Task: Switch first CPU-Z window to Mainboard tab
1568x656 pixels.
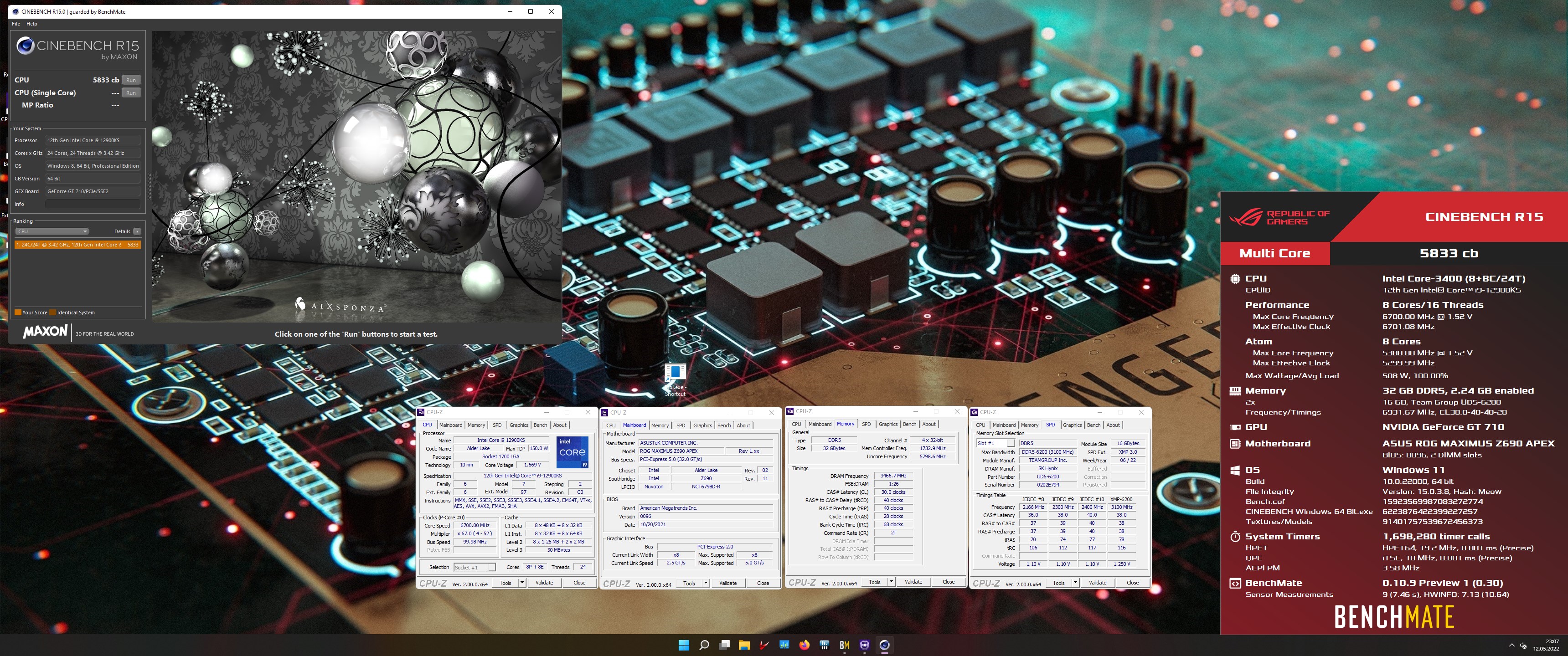Action: pos(450,425)
